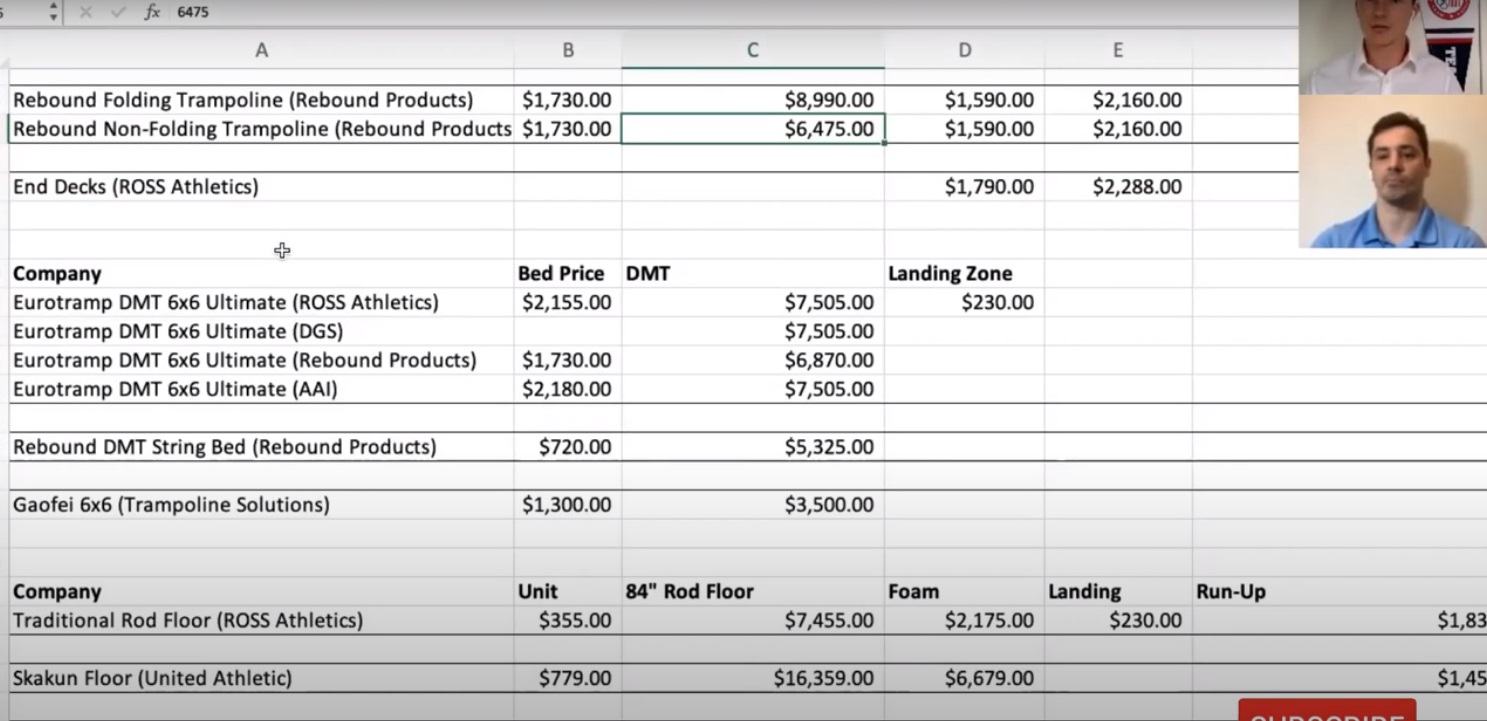Select the Landing Zone header cell

click(964, 273)
